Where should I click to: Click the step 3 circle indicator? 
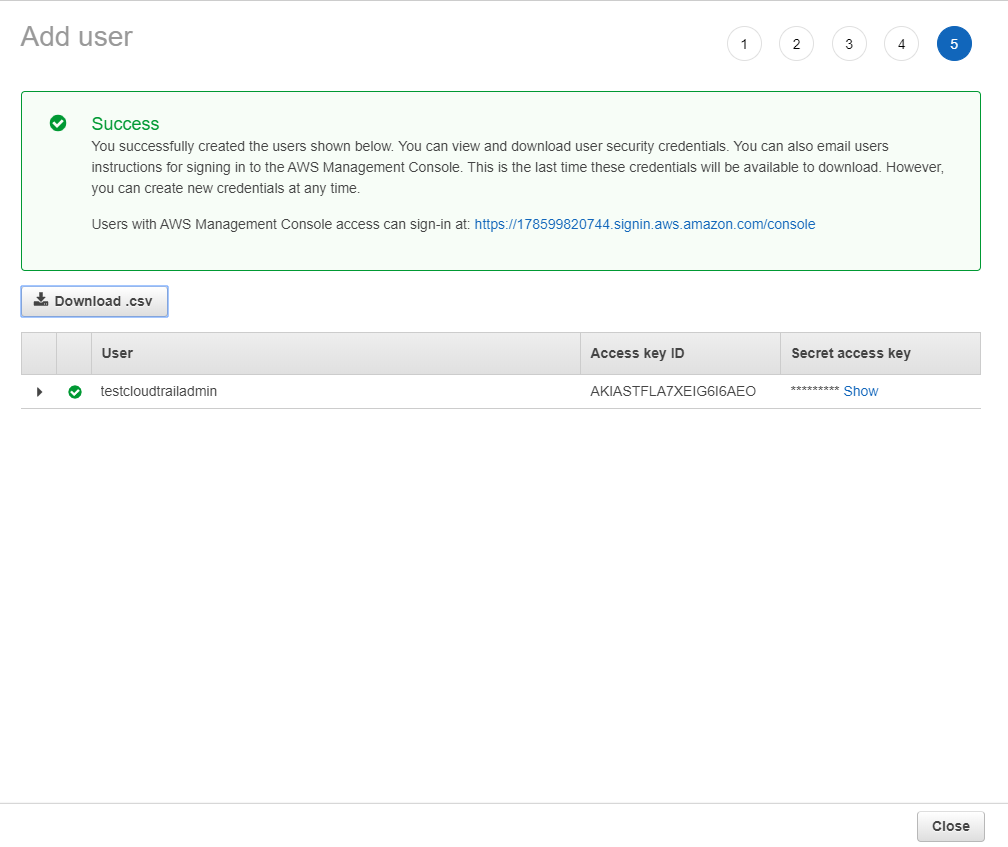[x=849, y=43]
